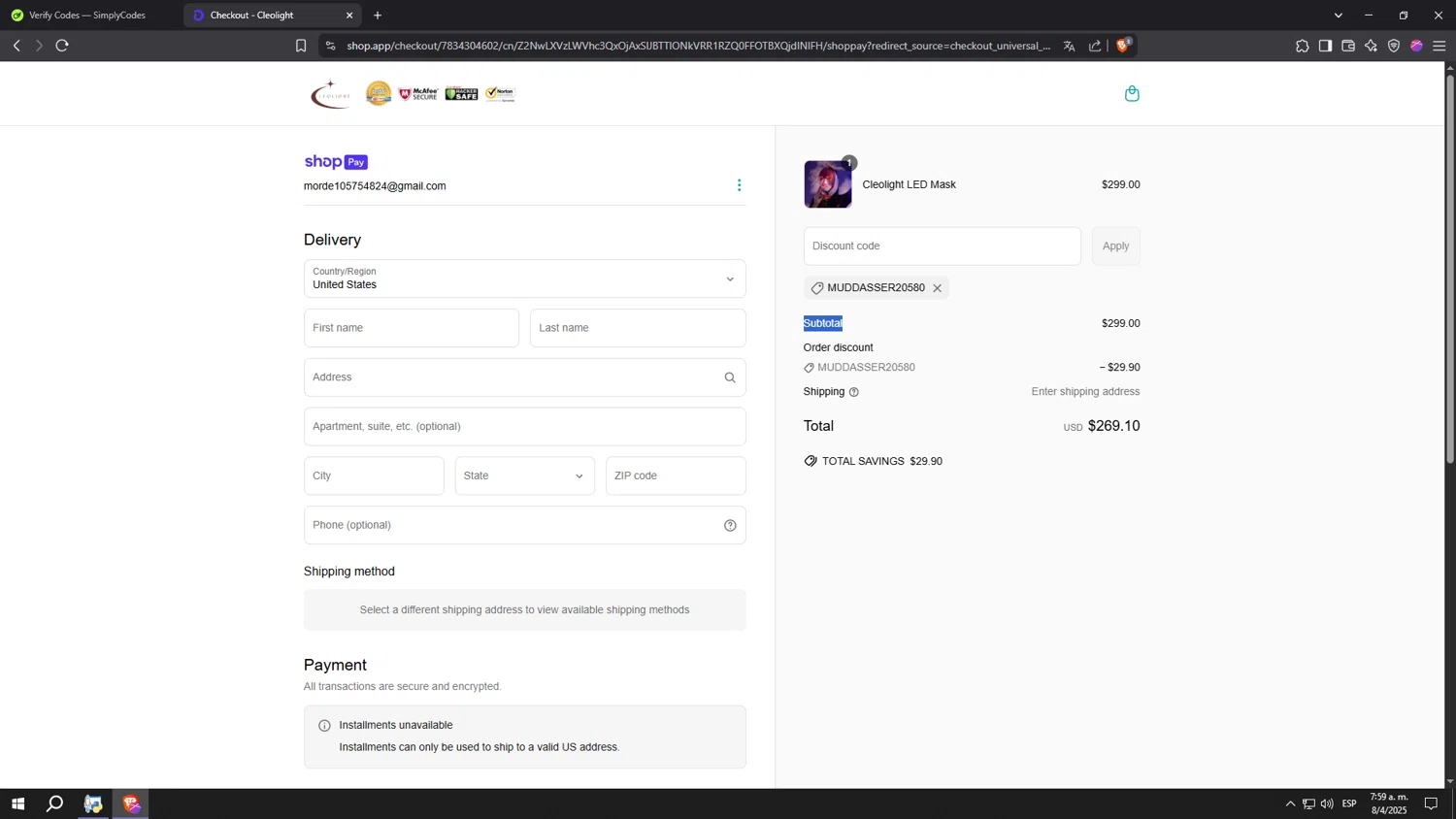Screen dimensions: 1456x819
Task: Click the Cleolight store logo
Action: click(x=330, y=94)
